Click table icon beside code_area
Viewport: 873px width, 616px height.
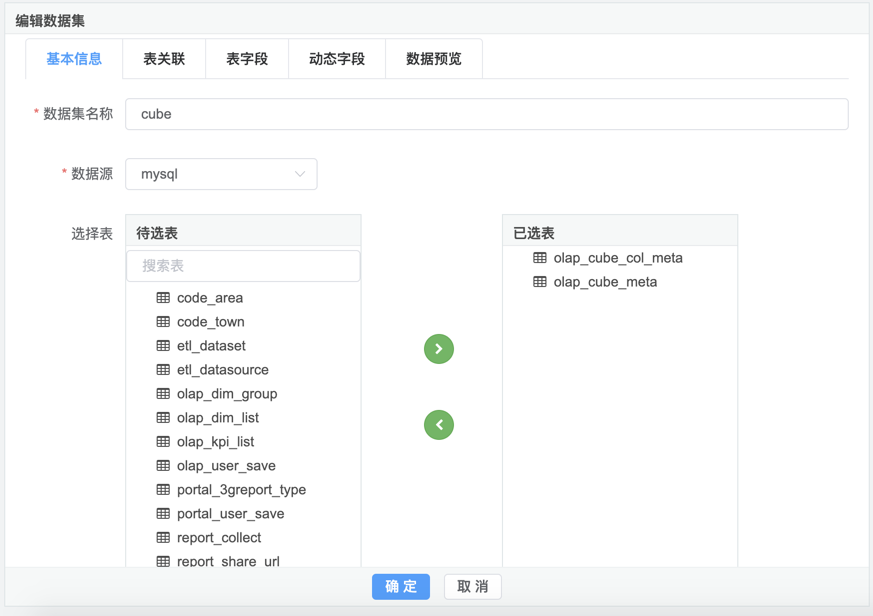[x=163, y=298]
